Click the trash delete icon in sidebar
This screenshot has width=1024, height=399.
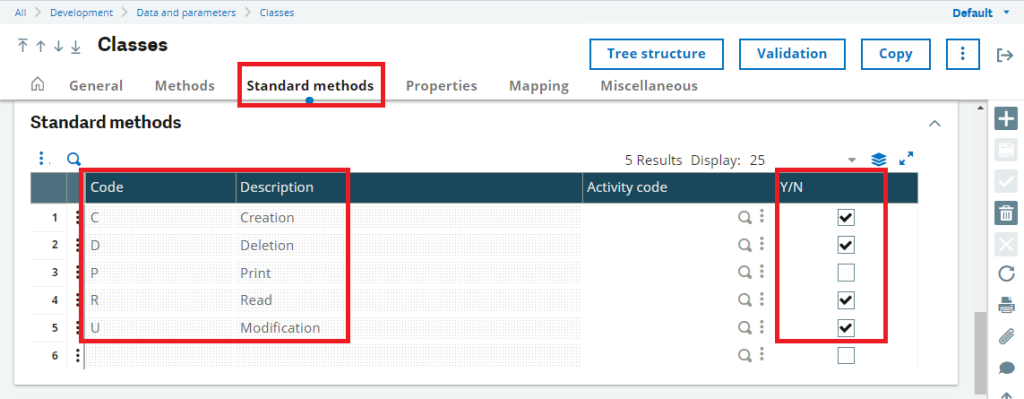1006,213
